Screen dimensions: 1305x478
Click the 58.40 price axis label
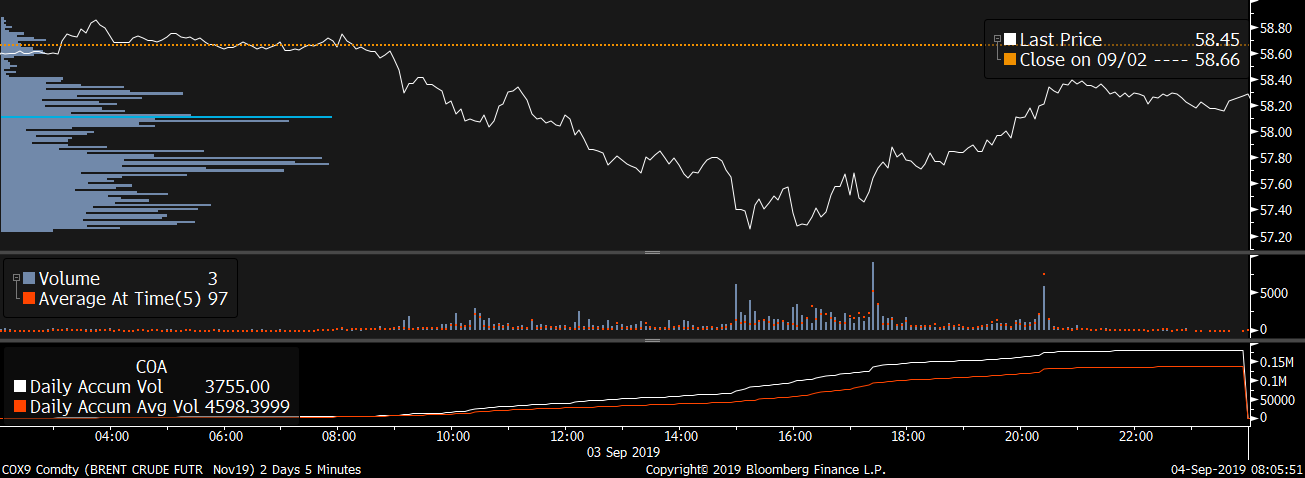coord(1277,79)
